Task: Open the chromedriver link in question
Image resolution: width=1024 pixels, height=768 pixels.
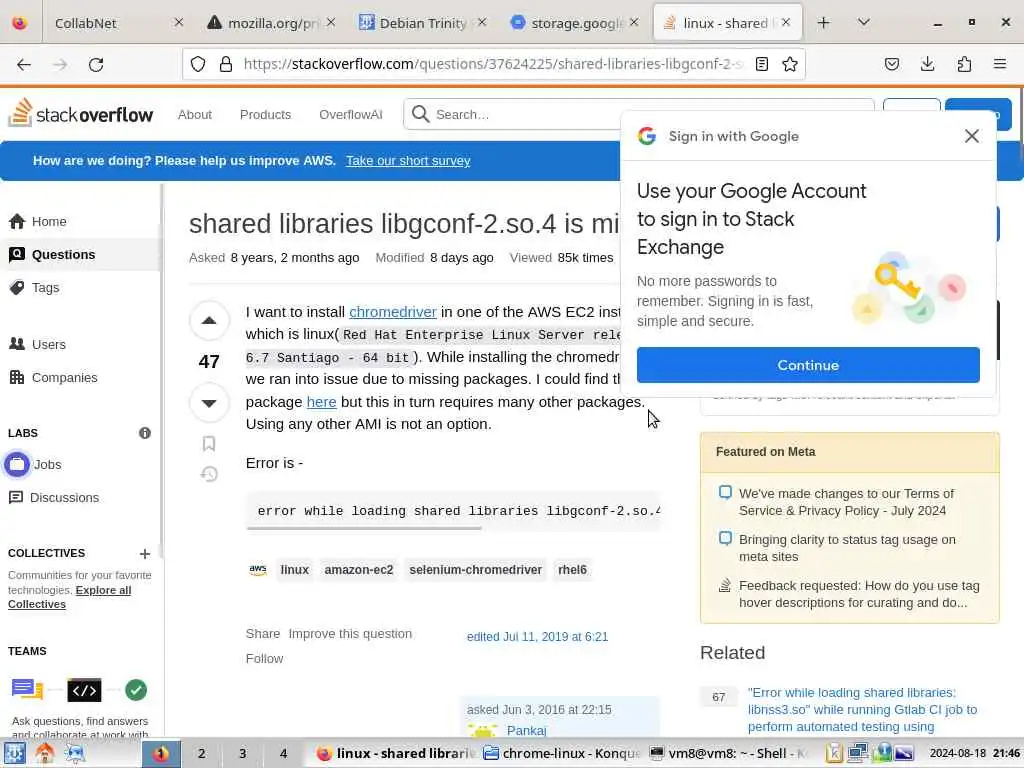Action: point(392,312)
